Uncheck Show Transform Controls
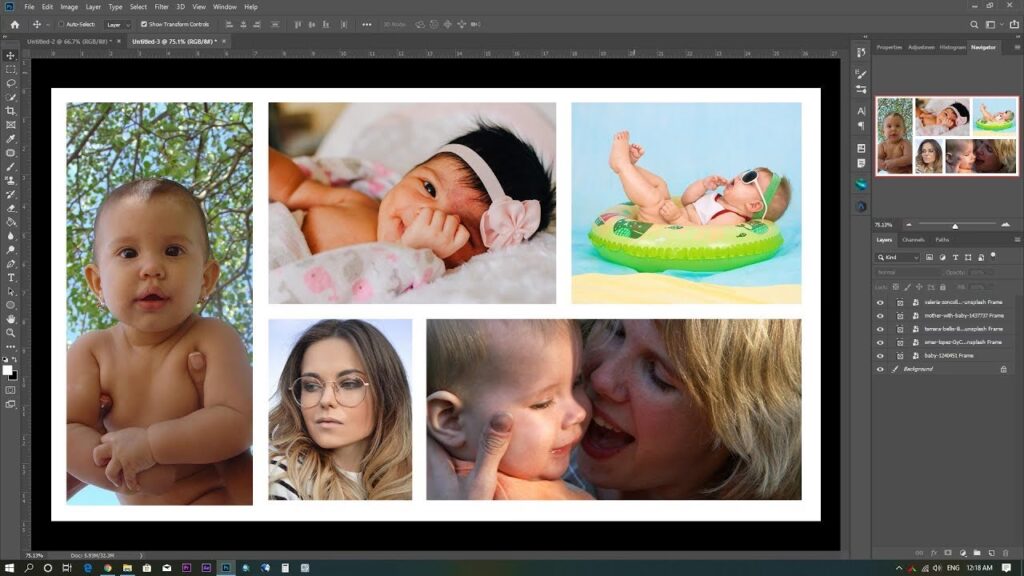Image resolution: width=1024 pixels, height=576 pixels. 144,24
